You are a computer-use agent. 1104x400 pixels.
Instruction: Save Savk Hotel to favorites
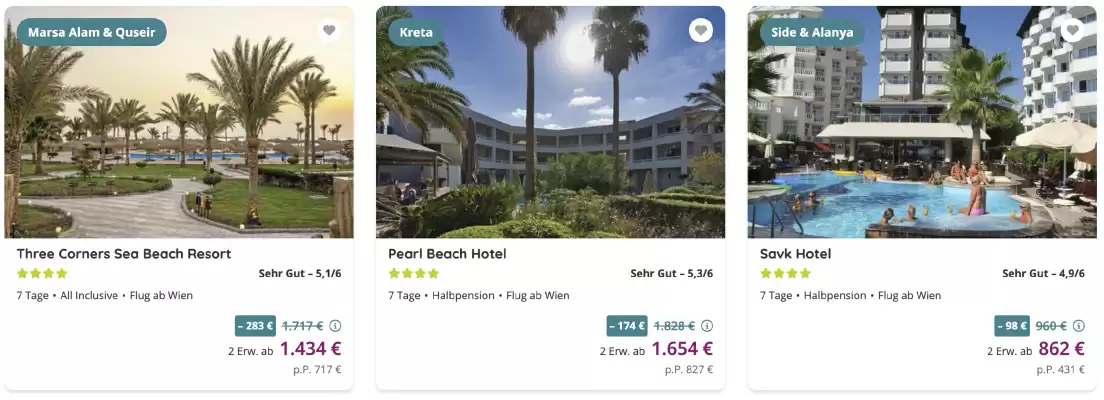[x=1073, y=30]
